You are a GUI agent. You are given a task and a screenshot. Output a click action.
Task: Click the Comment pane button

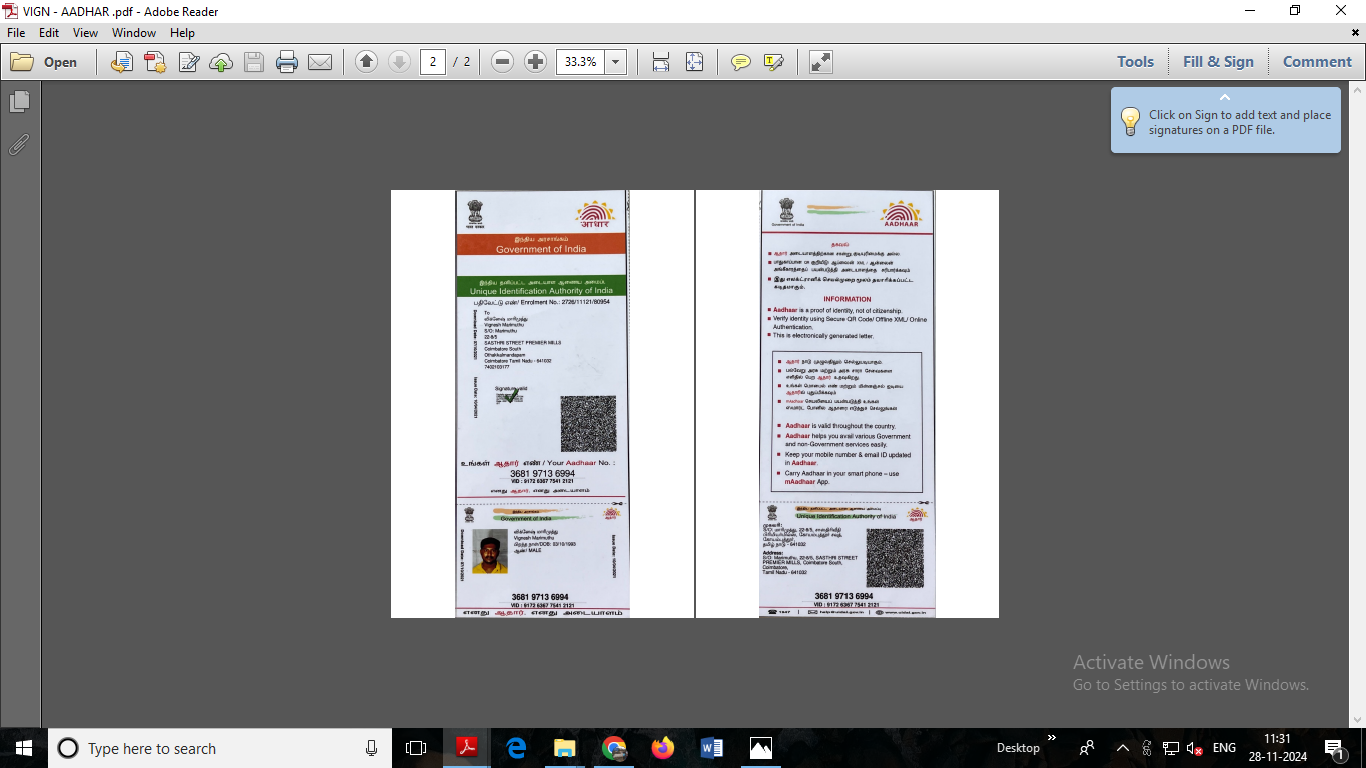click(1317, 62)
